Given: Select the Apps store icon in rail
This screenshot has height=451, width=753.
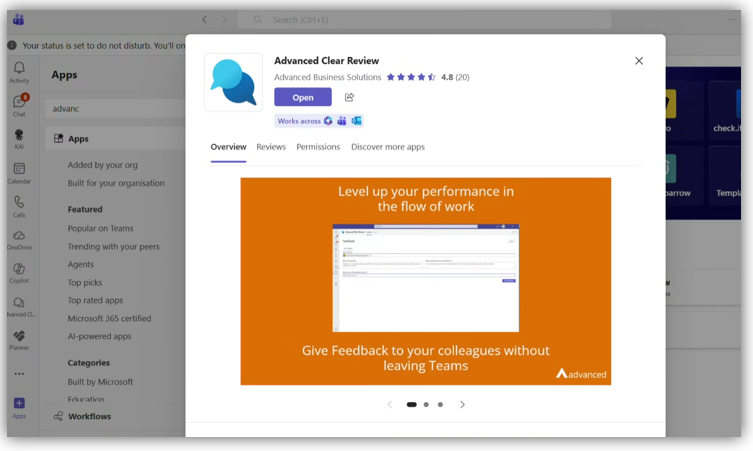Looking at the screenshot, I should pyautogui.click(x=19, y=408).
